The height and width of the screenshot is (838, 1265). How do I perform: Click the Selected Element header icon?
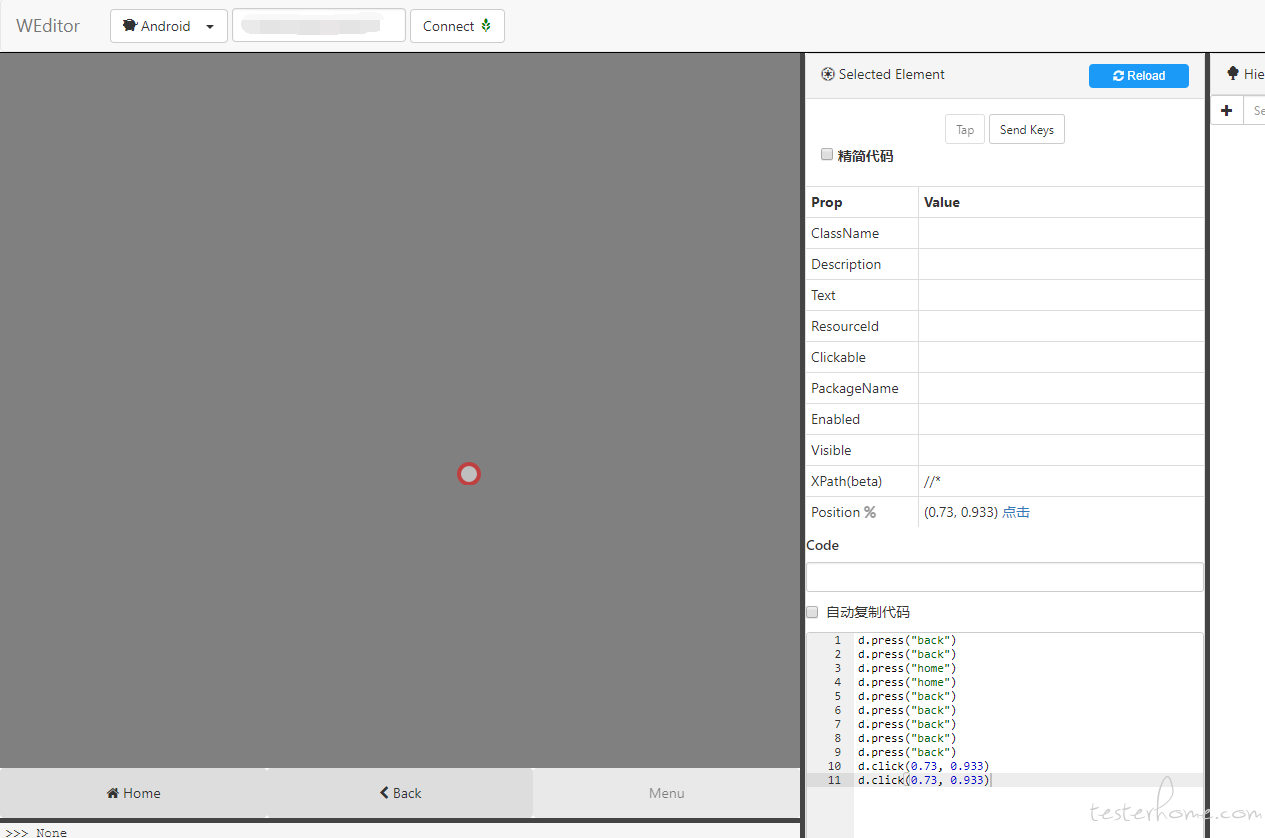click(828, 74)
